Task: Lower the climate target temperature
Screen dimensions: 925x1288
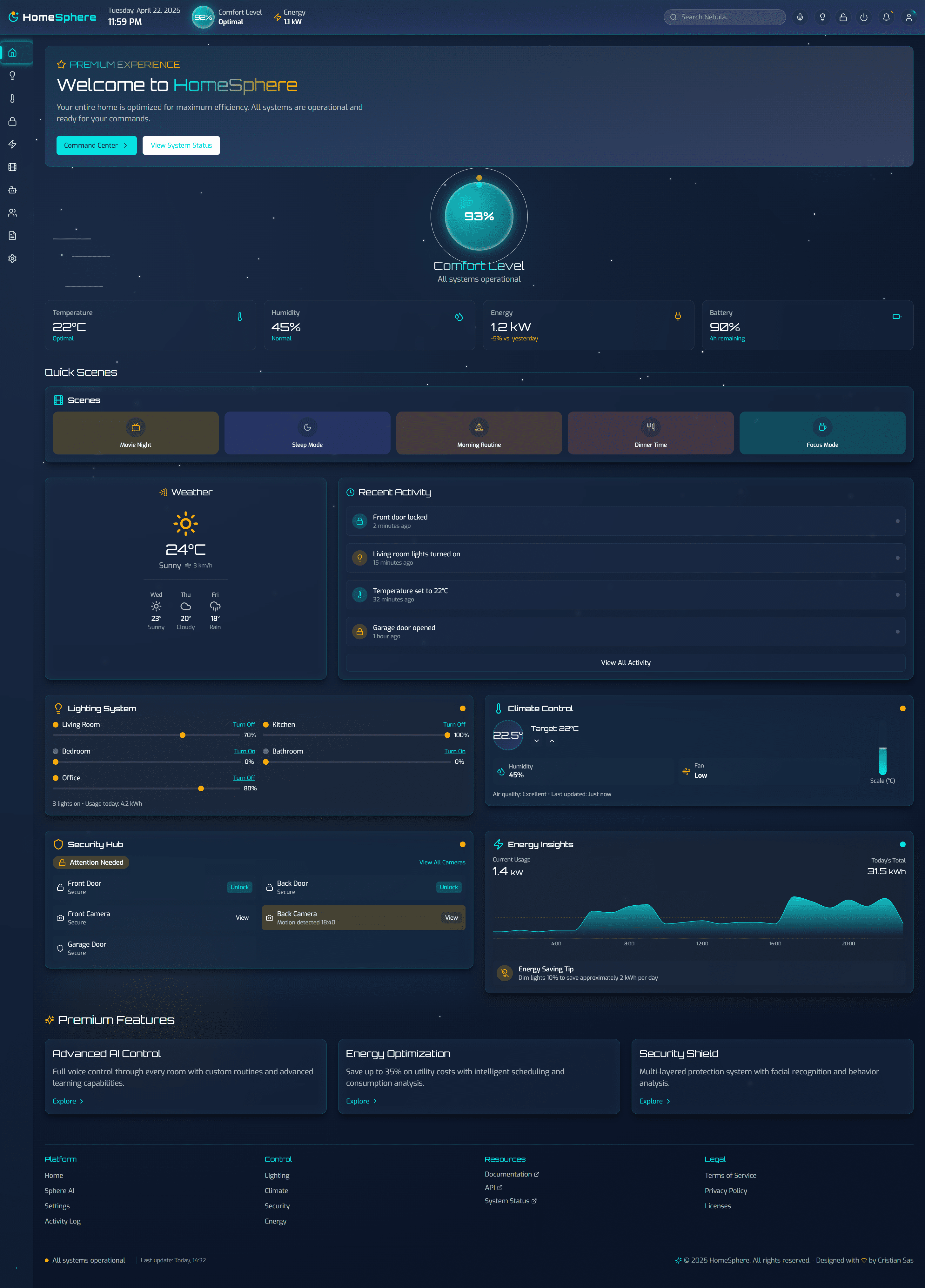Action: (537, 741)
